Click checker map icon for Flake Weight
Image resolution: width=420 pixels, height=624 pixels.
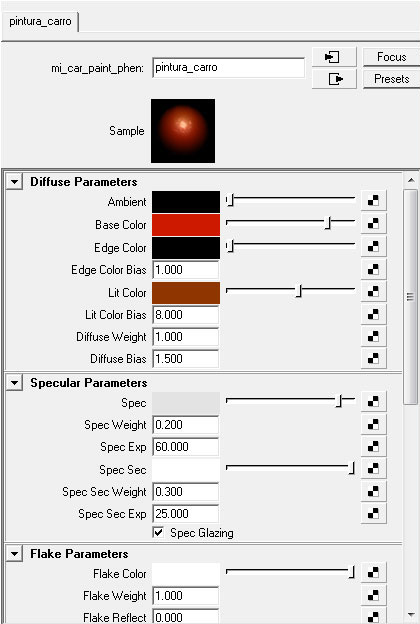pos(373,595)
